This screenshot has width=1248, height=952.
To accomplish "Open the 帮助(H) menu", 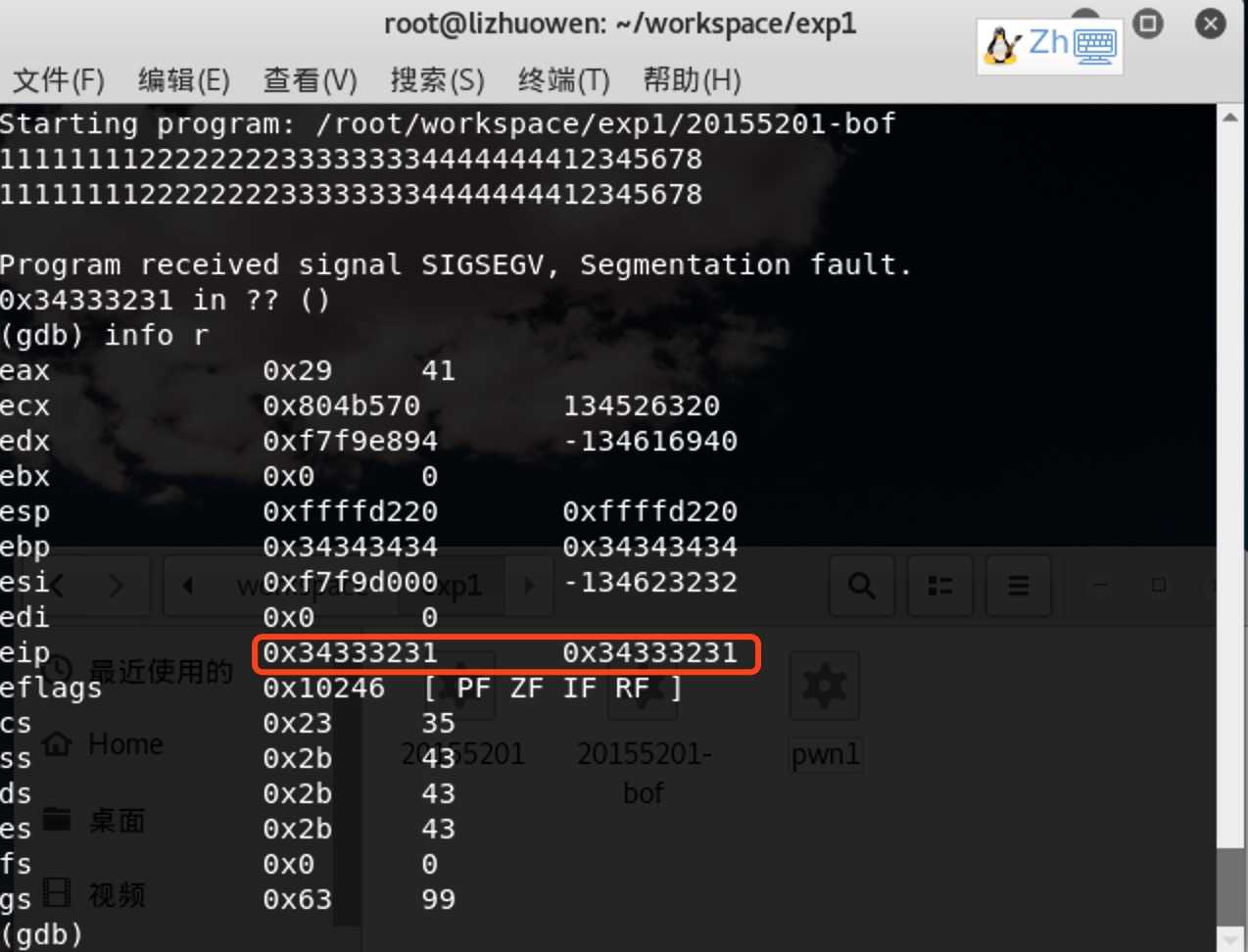I will [692, 80].
